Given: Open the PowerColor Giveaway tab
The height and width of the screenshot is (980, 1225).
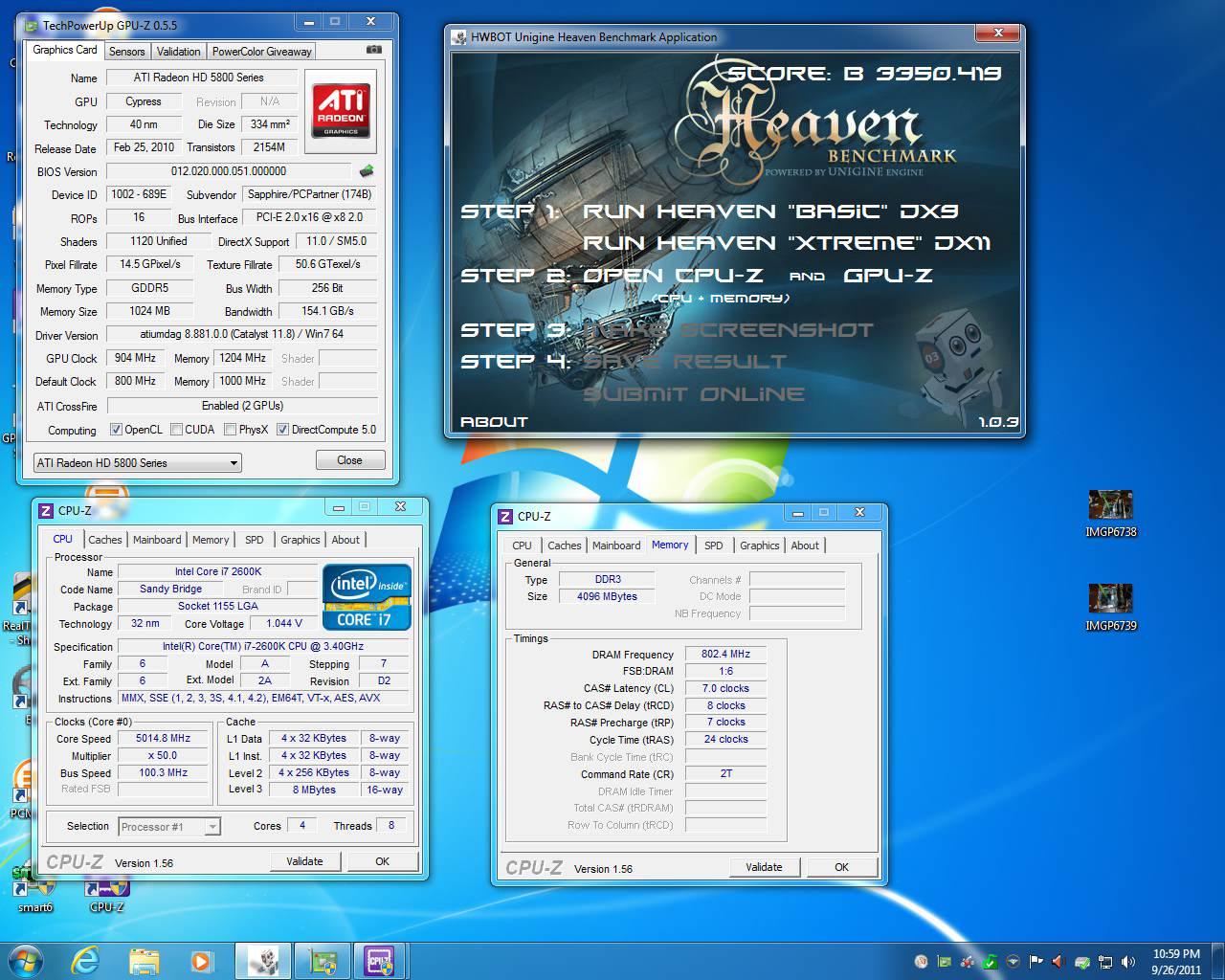Looking at the screenshot, I should point(261,52).
